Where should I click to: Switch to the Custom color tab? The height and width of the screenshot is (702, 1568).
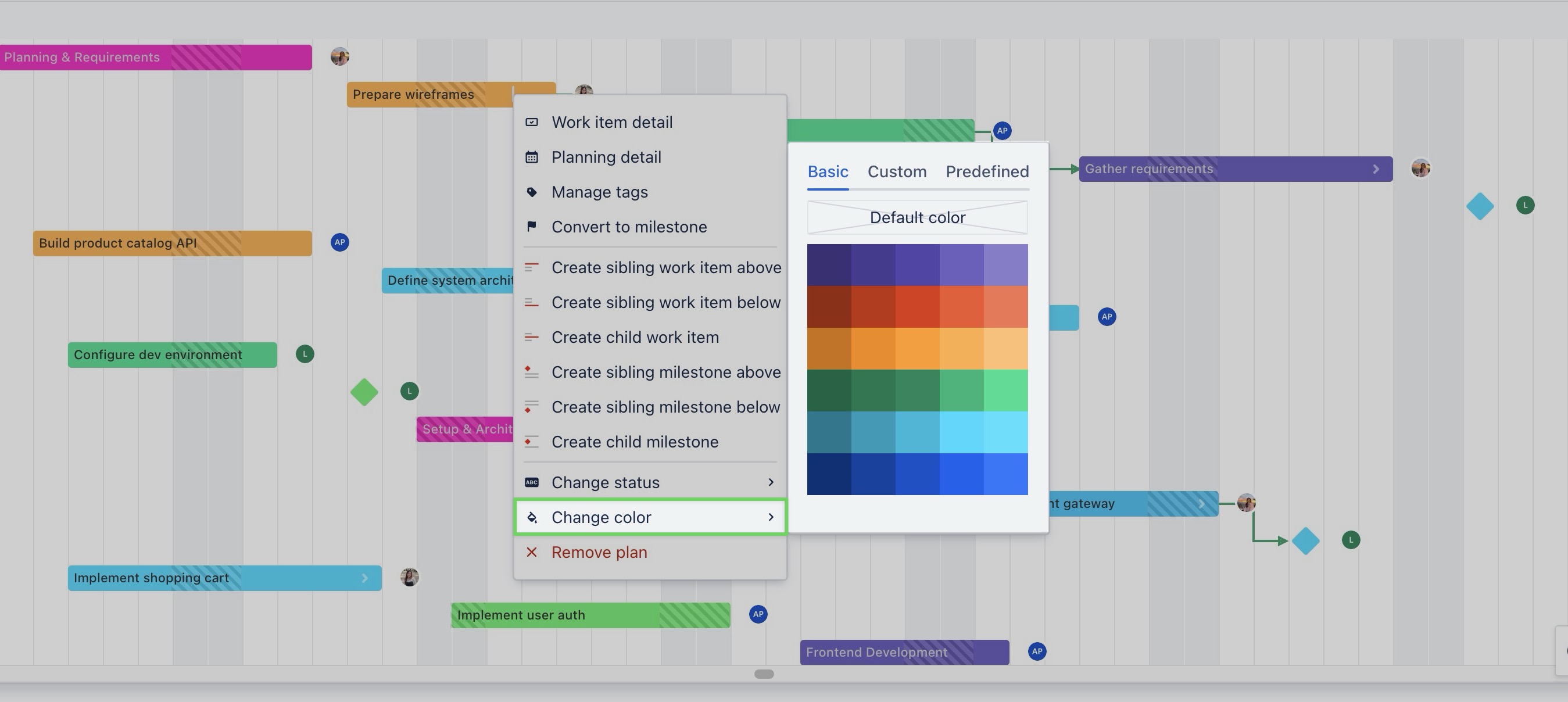click(897, 171)
